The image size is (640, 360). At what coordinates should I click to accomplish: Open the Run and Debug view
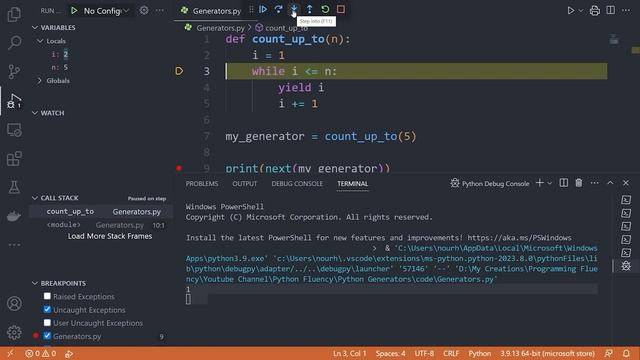click(x=14, y=101)
